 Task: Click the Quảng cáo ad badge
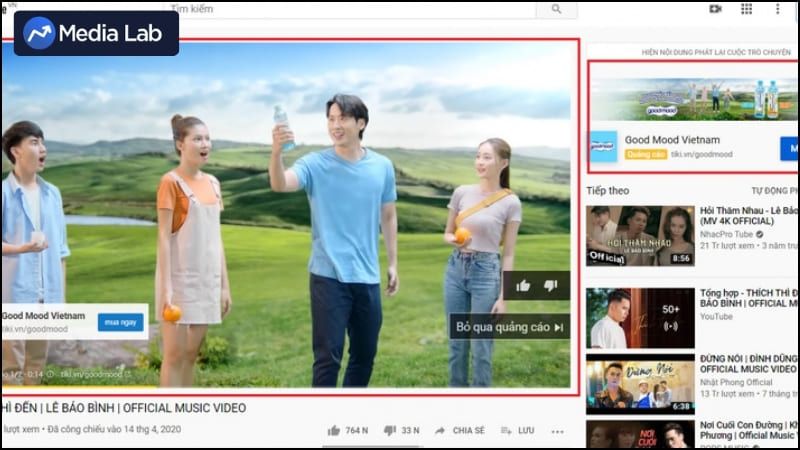(645, 154)
